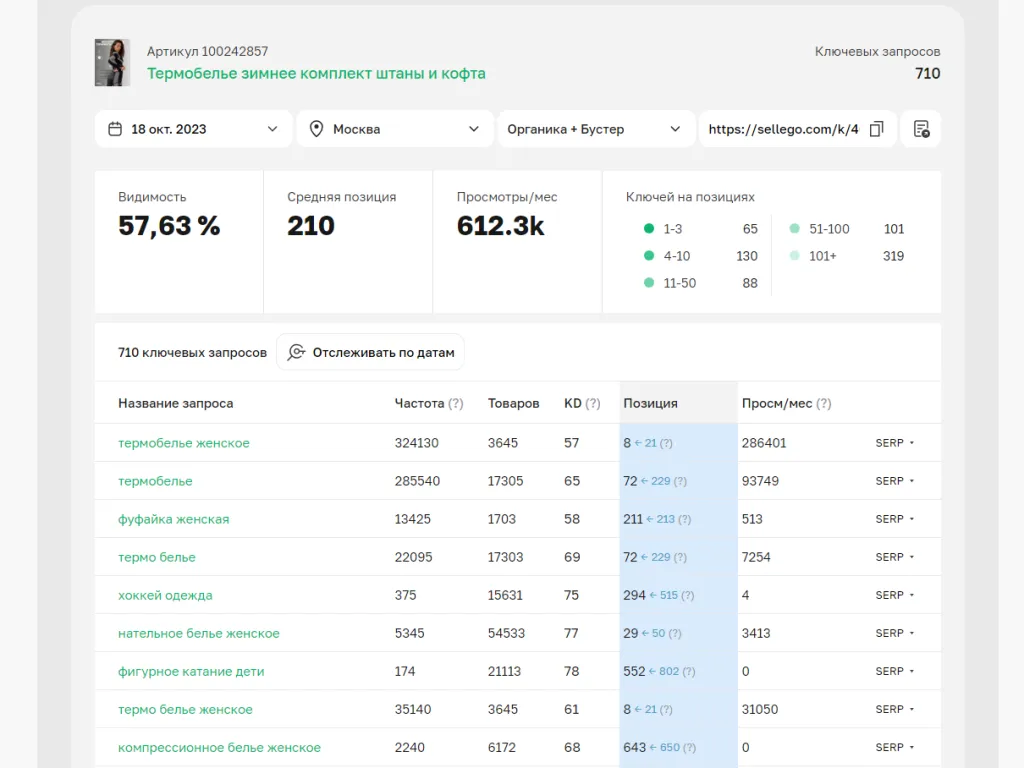Expand SERP for компрессионное белье женское
The image size is (1024, 768).
pos(895,747)
